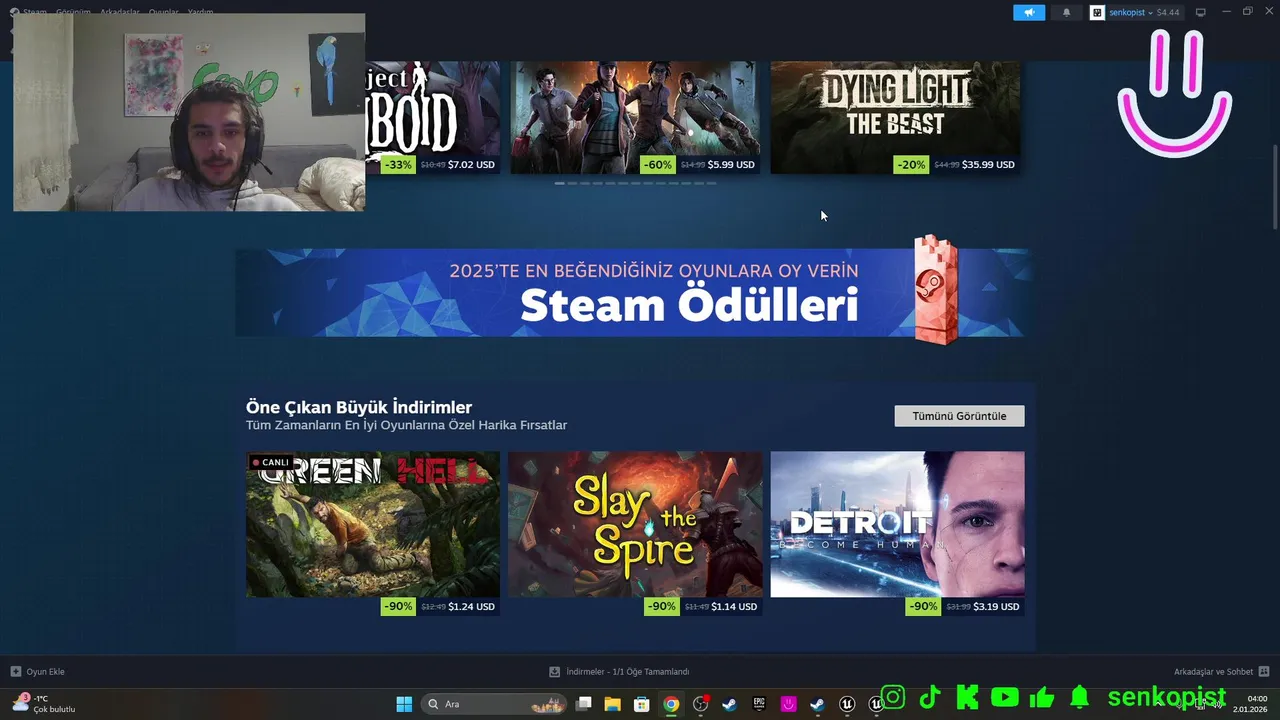1280x720 pixels.
Task: Open Epic Games Launcher from taskbar
Action: click(x=759, y=704)
